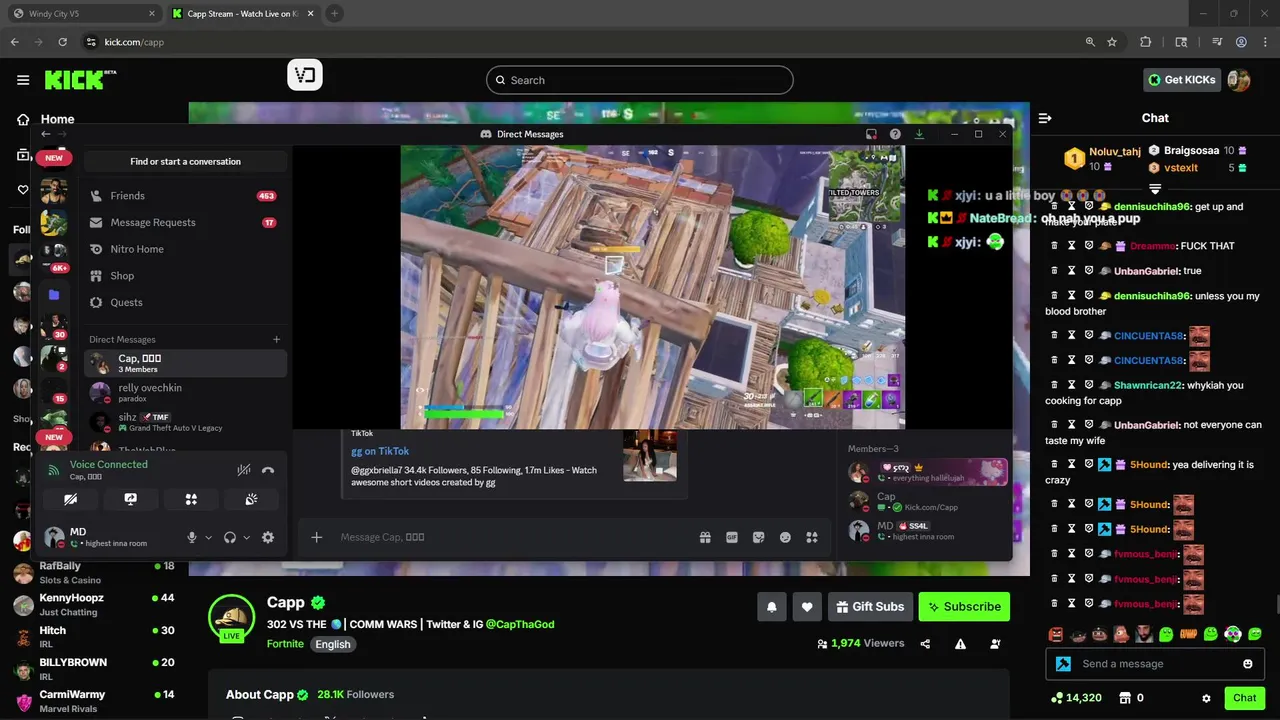Expand the chat leaderboard arrow
The image size is (1280, 720).
tap(1155, 189)
